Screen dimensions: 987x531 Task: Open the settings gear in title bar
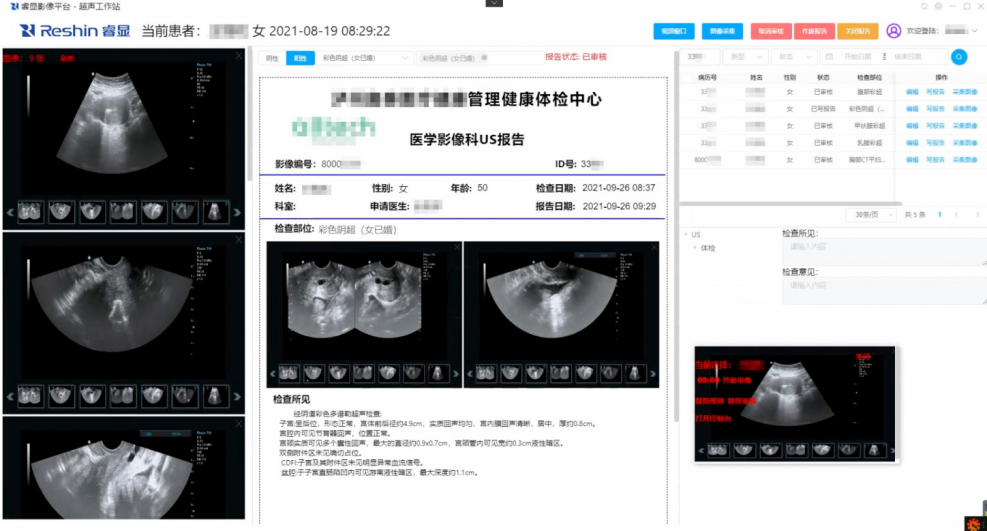(938, 6)
